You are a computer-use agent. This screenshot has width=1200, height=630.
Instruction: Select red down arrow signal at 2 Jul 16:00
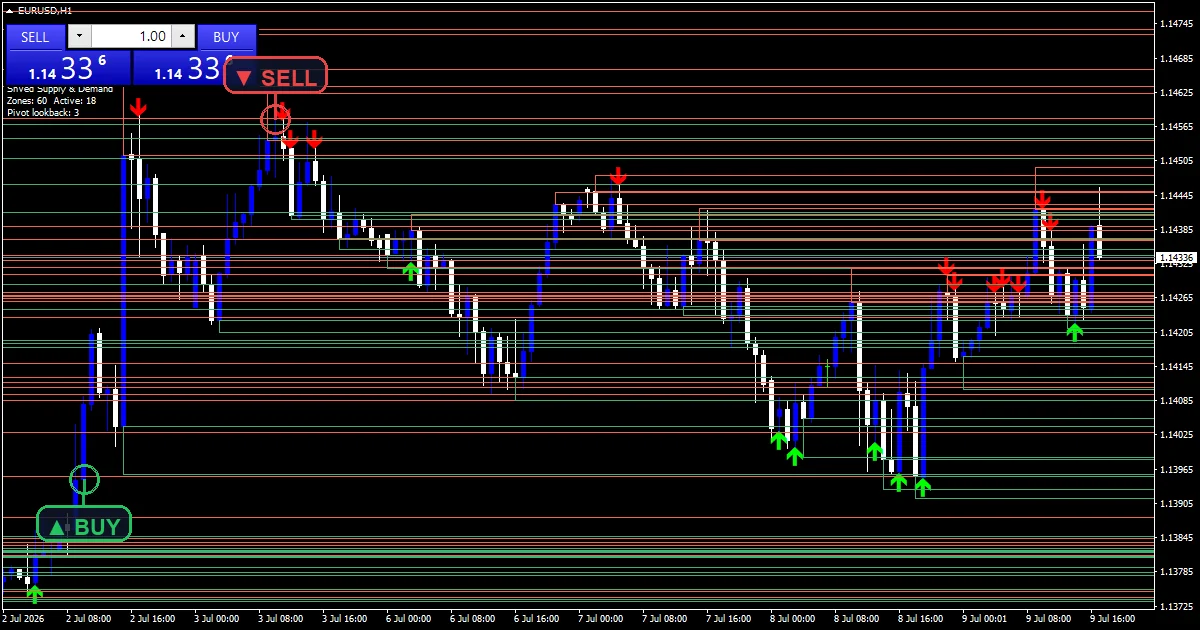(138, 107)
